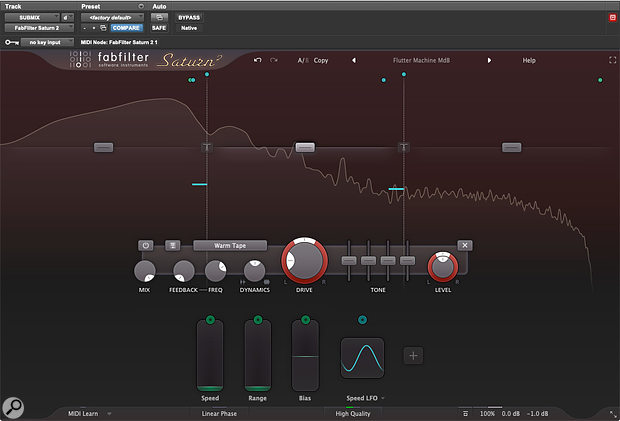Click the fabfilter logo icon
Viewport: 620px width, 421px height.
click(x=80, y=59)
